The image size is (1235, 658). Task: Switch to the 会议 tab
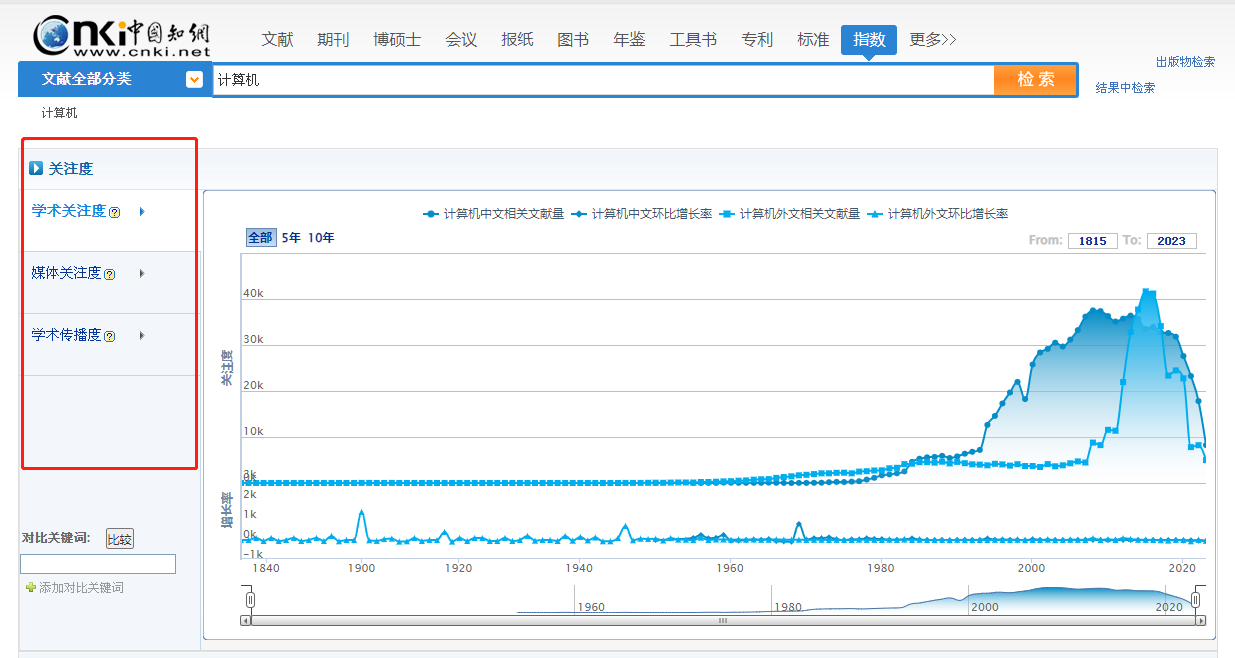[x=461, y=40]
